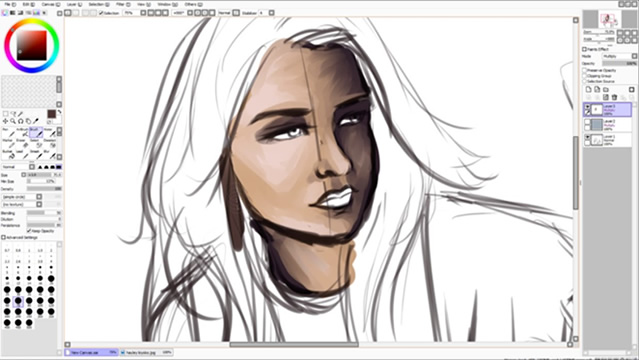Enable Selection Source checkbox

(584, 81)
